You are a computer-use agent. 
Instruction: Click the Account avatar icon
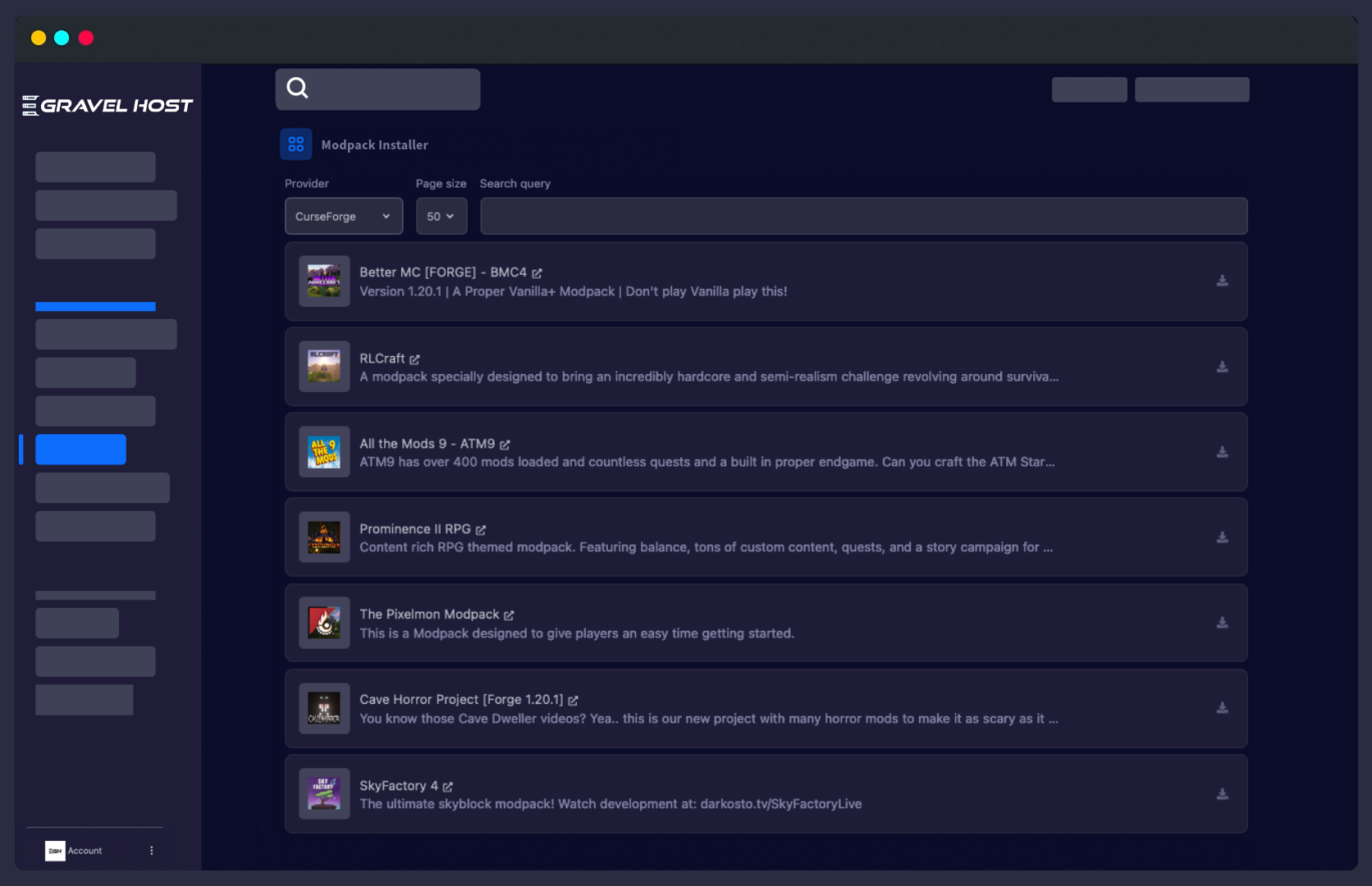[x=55, y=851]
